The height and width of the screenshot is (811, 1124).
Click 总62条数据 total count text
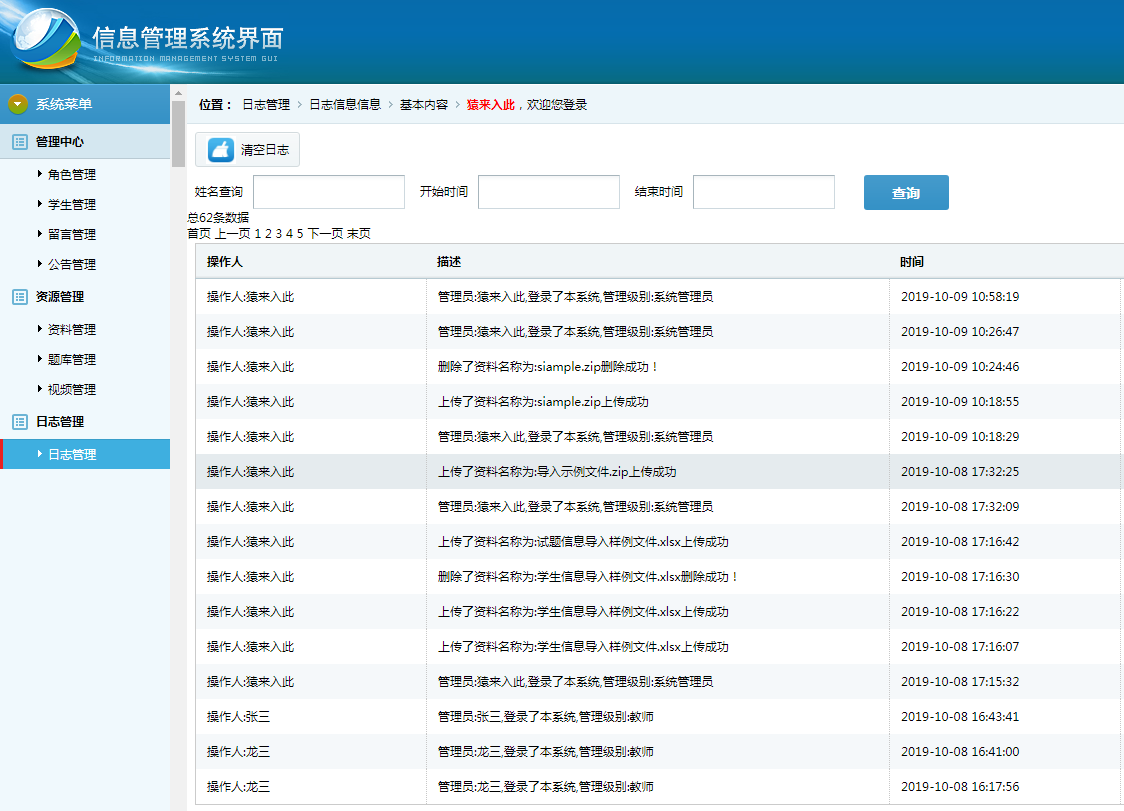point(218,218)
